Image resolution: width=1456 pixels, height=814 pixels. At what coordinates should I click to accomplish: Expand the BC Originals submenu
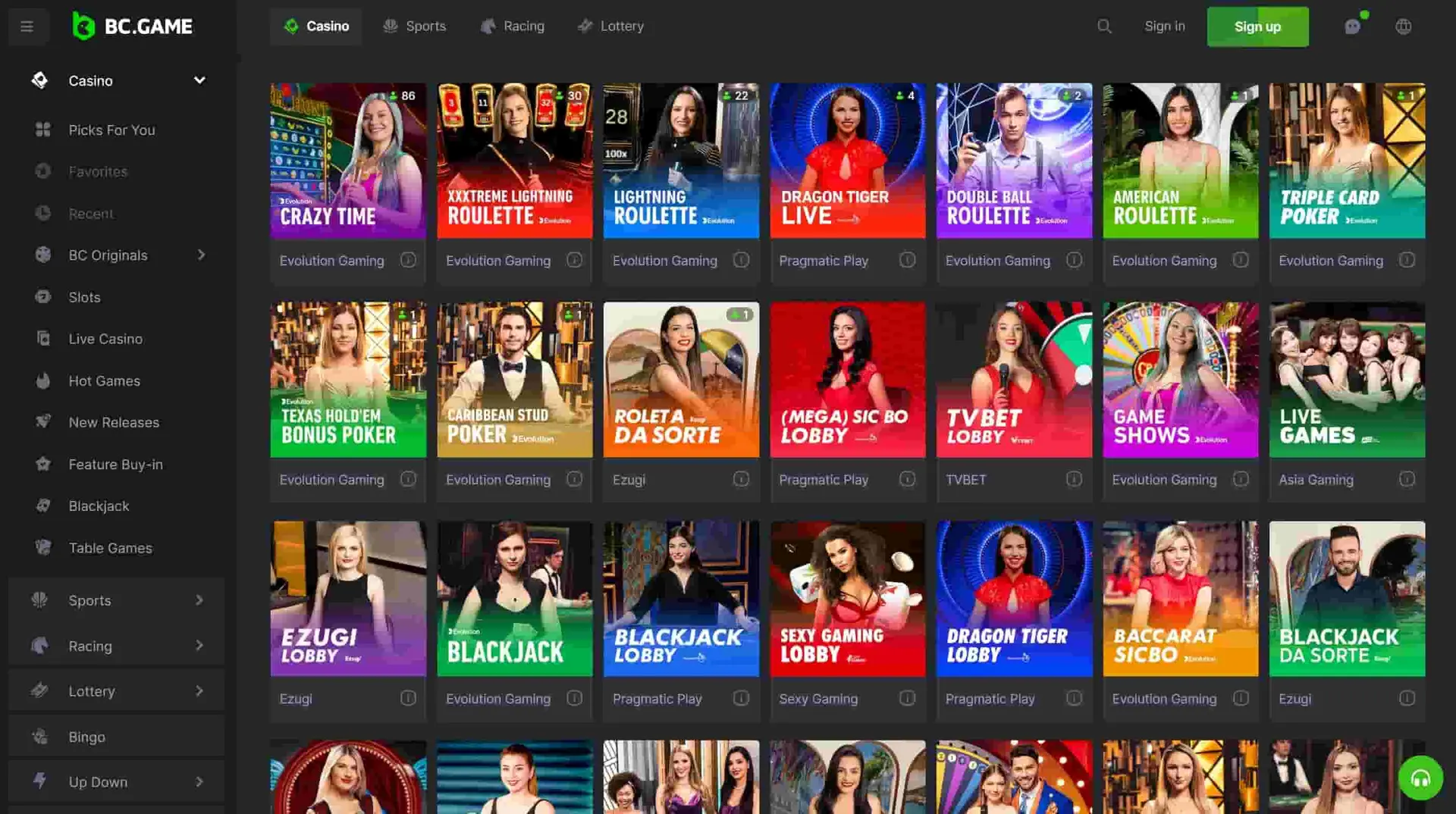pyautogui.click(x=201, y=255)
